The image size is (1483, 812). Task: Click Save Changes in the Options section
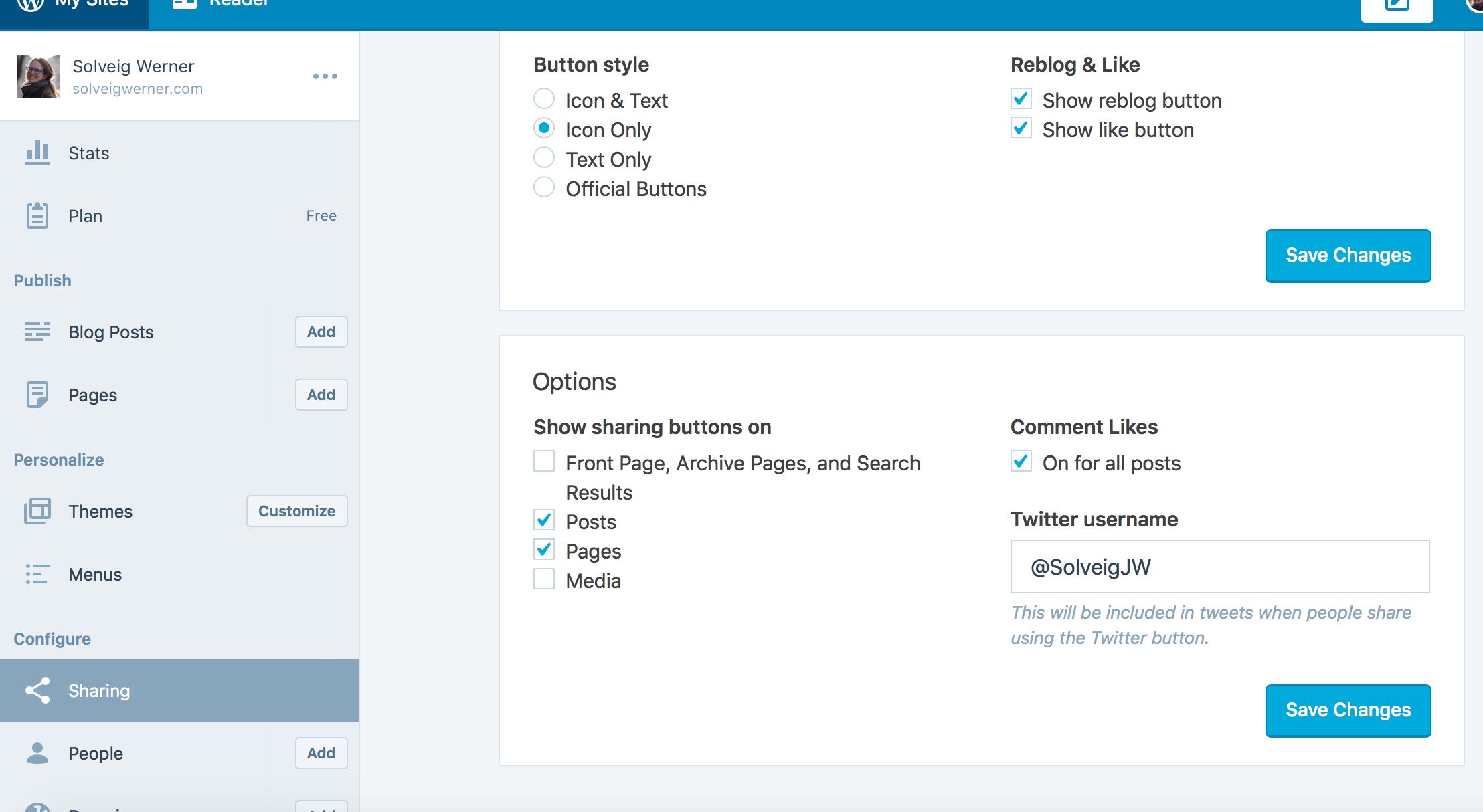[x=1347, y=710]
